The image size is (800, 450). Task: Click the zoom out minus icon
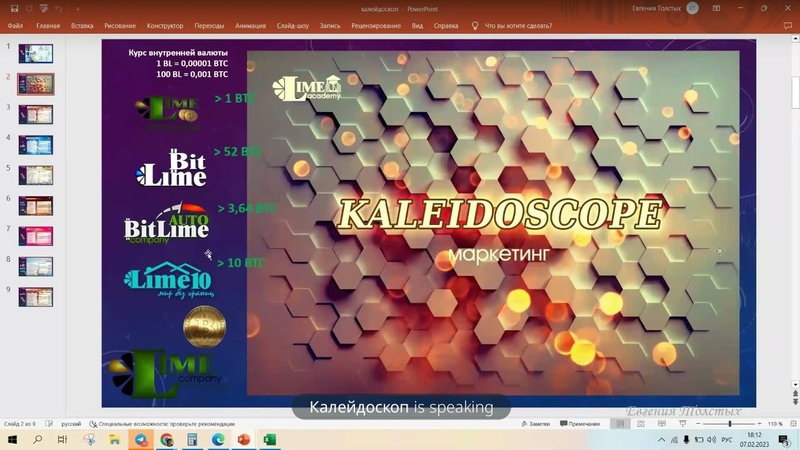click(697, 424)
